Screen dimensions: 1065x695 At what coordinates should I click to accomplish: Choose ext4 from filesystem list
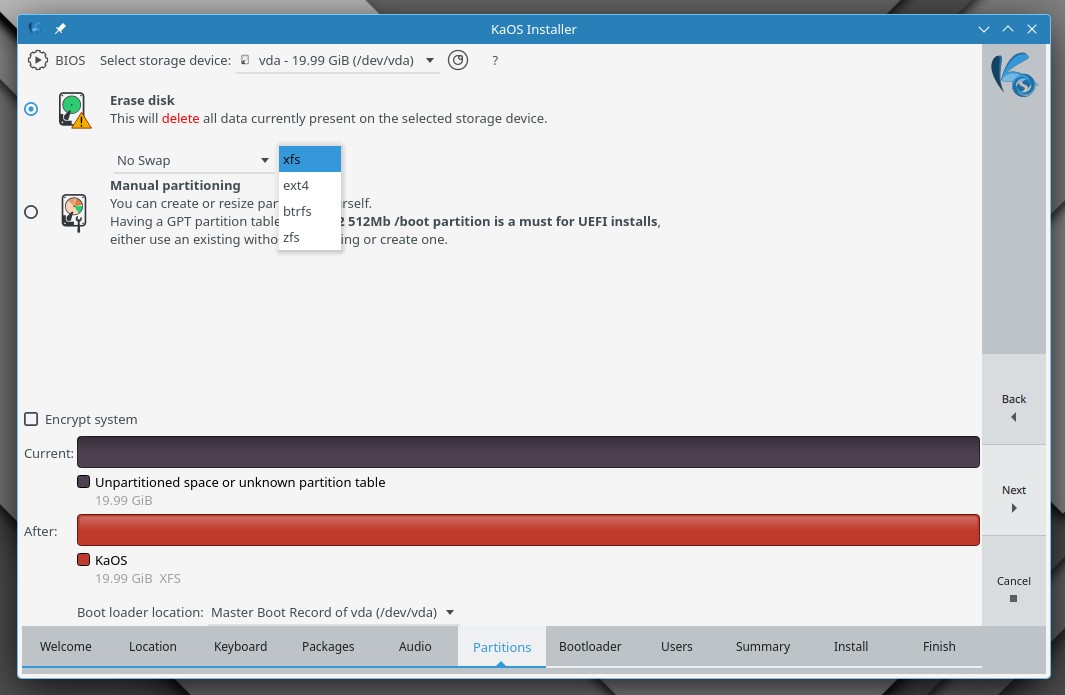tap(310, 185)
